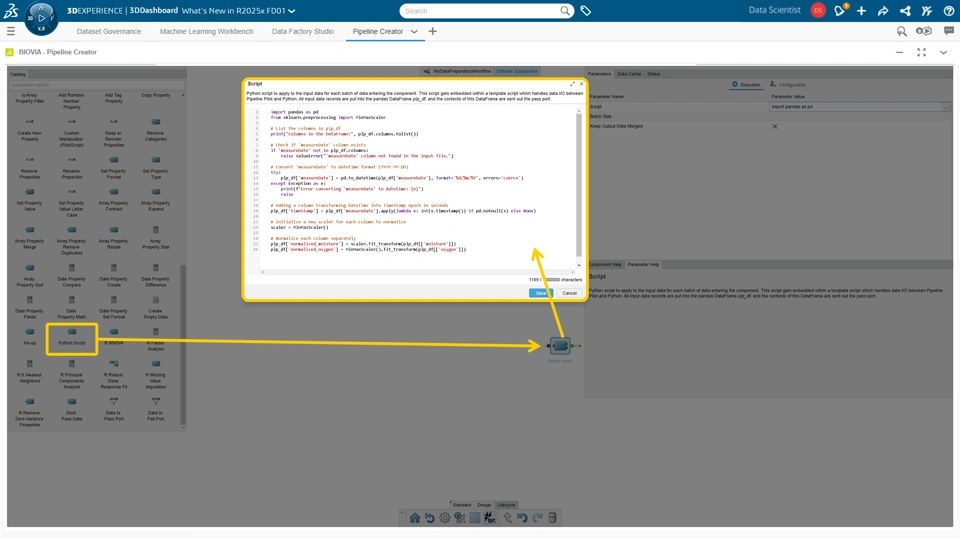Screen dimensions: 960x539
Task: Select the Array Property Merge component
Action: pyautogui.click(x=29, y=238)
